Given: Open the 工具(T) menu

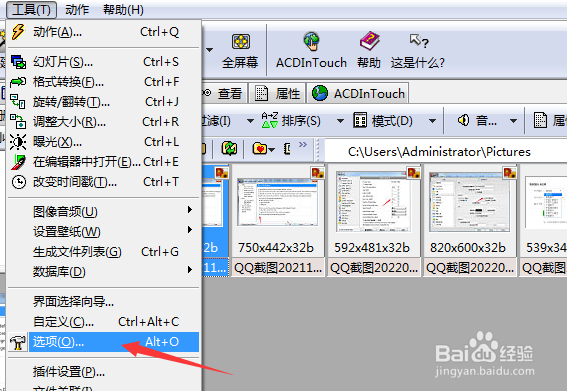Looking at the screenshot, I should point(31,9).
